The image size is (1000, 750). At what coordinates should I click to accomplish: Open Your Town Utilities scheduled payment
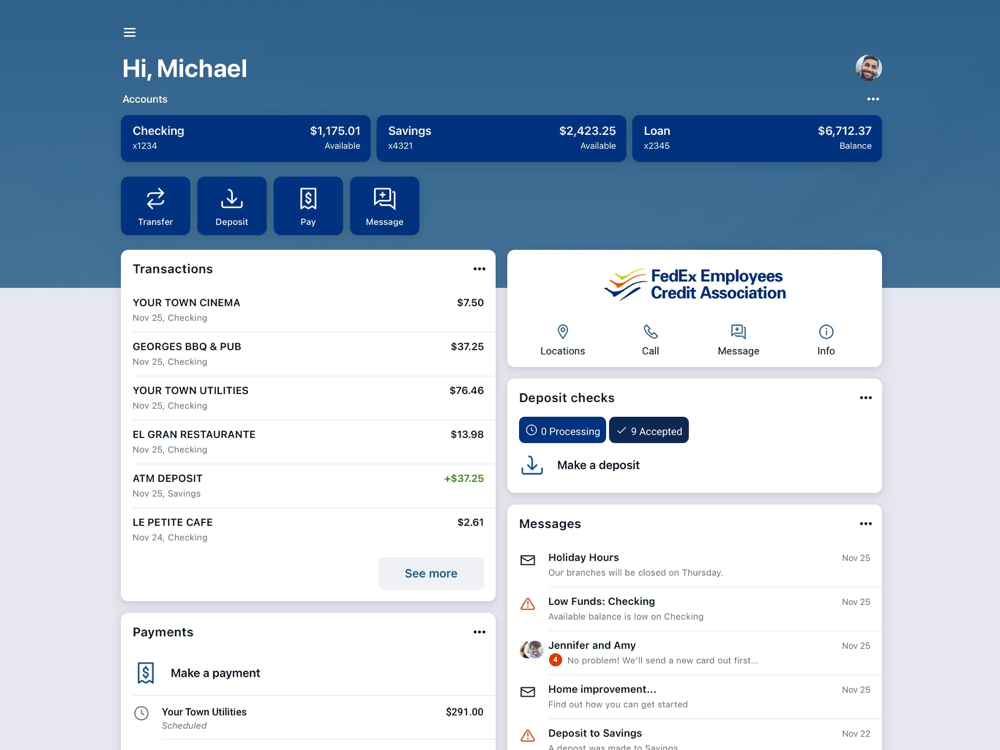click(308, 718)
